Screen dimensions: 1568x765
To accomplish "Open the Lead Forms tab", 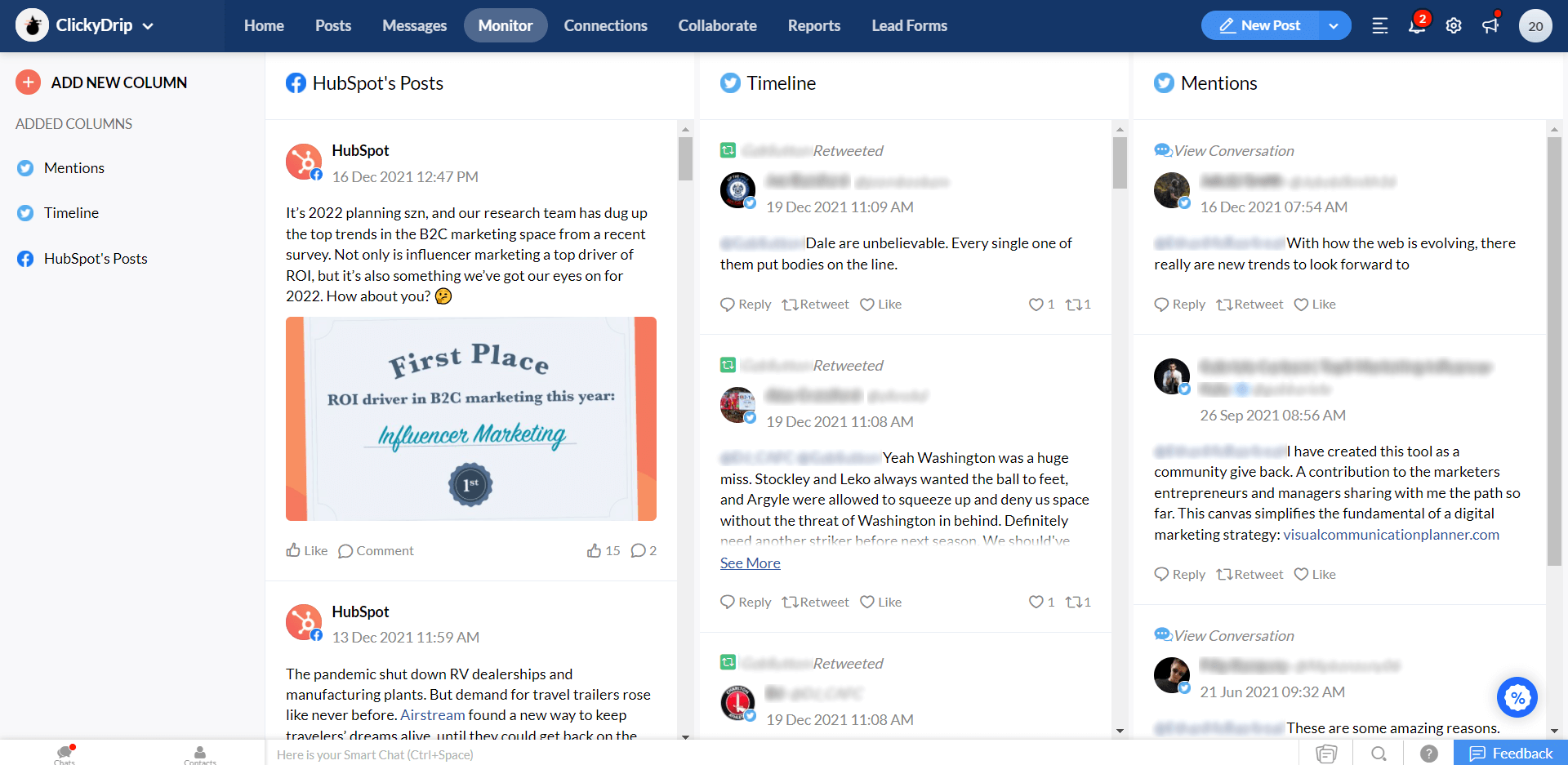I will (x=909, y=25).
